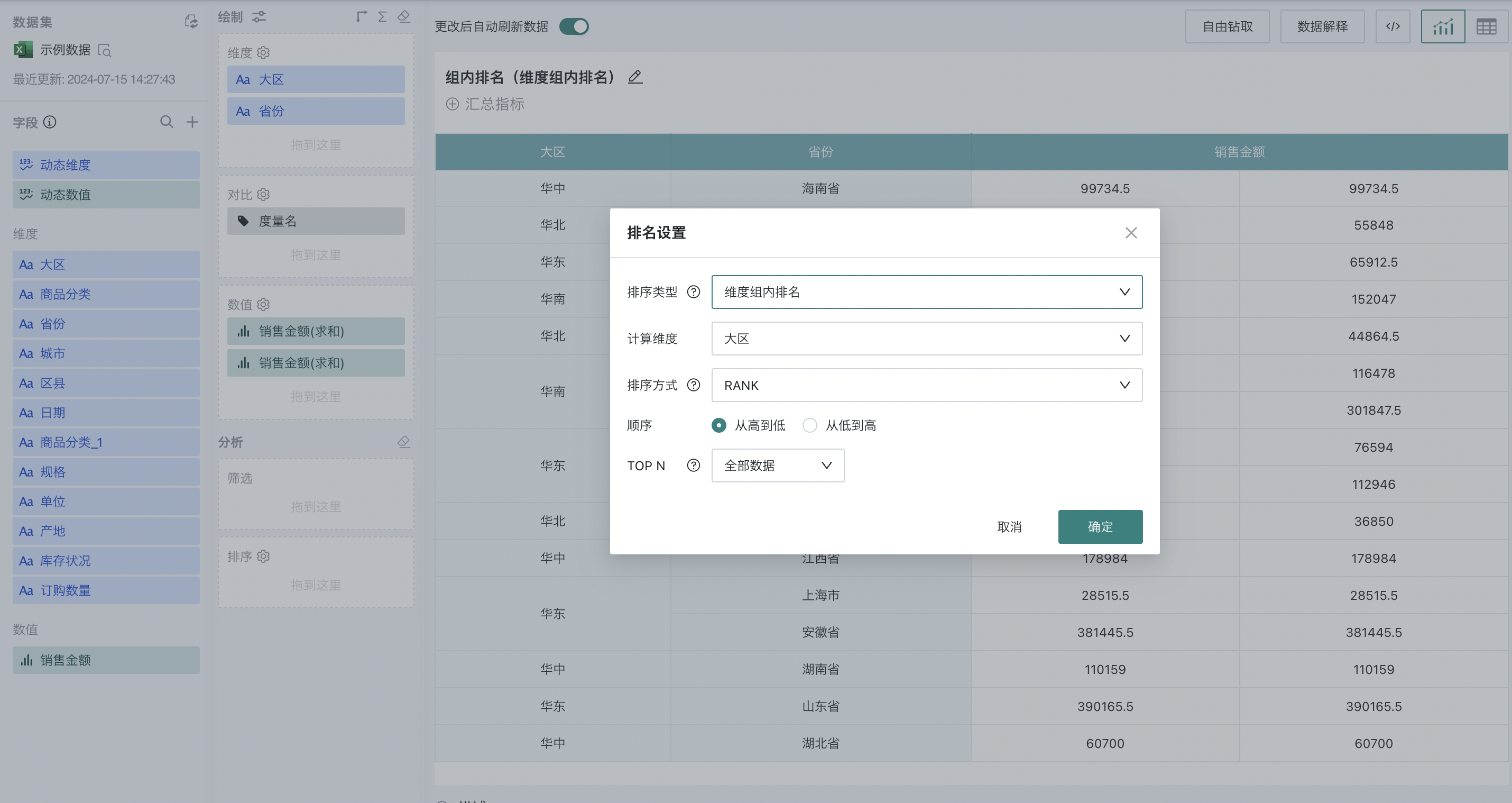Click 度量名 pill in 对比 shelf
The width and height of the screenshot is (1512, 803).
[x=316, y=221]
